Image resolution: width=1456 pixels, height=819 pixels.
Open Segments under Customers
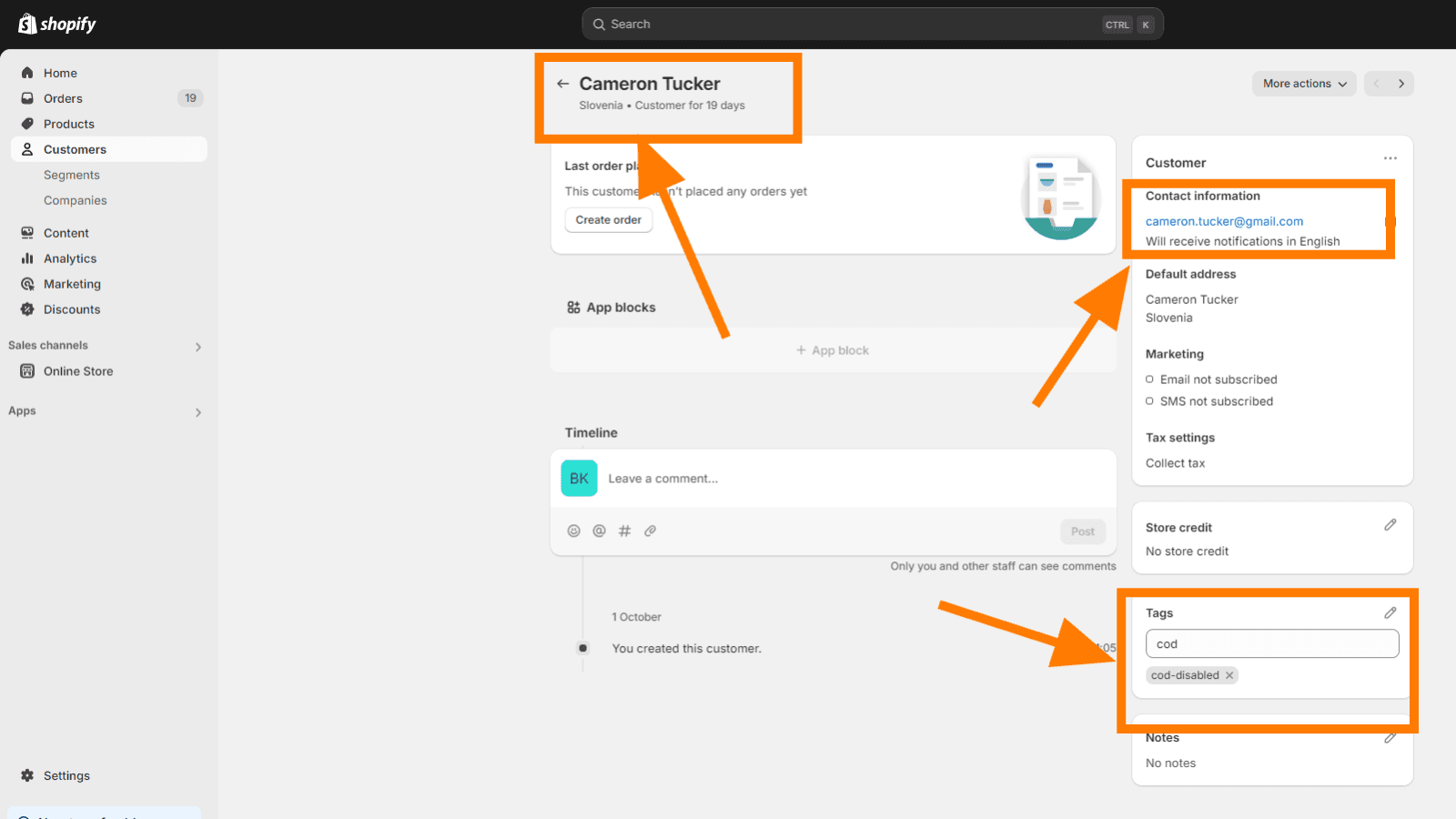[72, 175]
